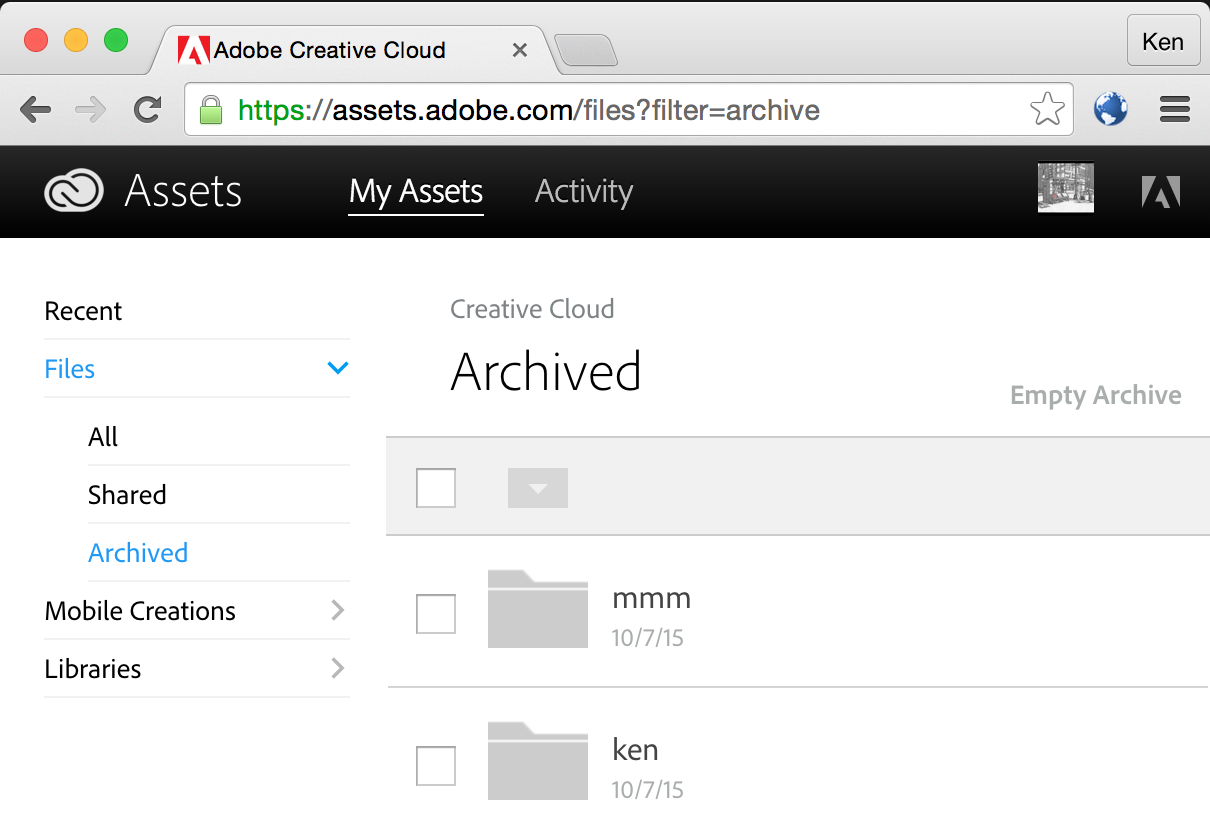Click the Creative Cloud logo icon

click(74, 190)
